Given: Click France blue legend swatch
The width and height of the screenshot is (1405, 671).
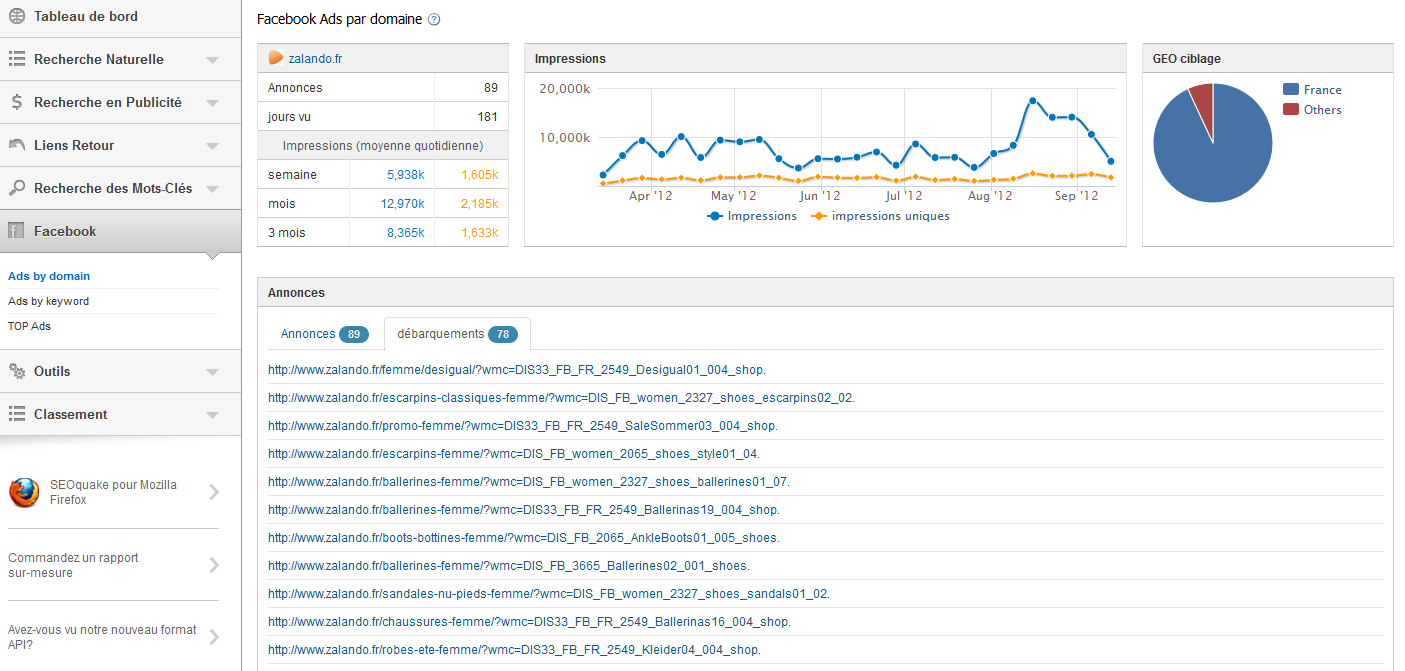Looking at the screenshot, I should [1291, 90].
